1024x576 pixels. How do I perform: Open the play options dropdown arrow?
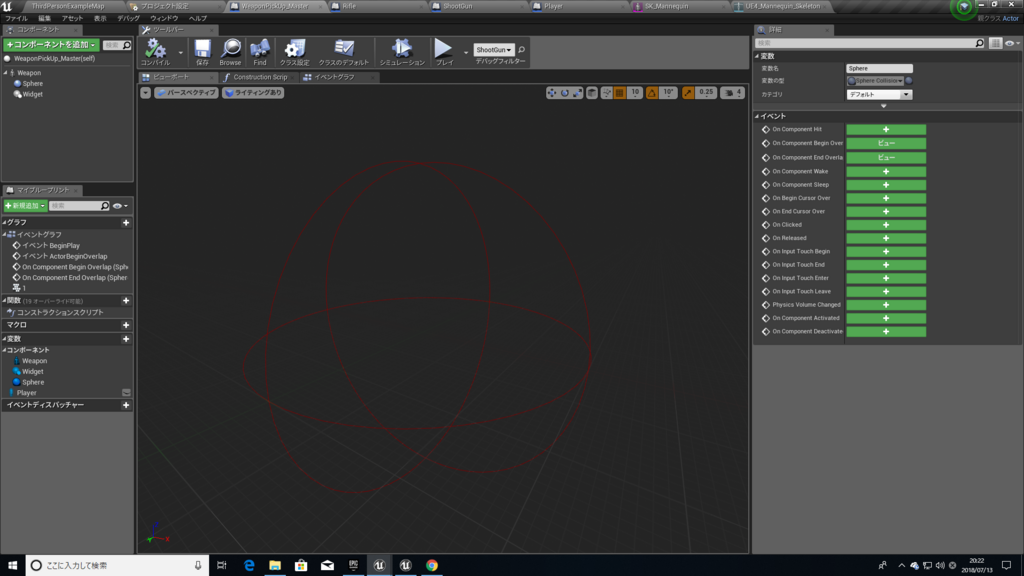coord(466,53)
